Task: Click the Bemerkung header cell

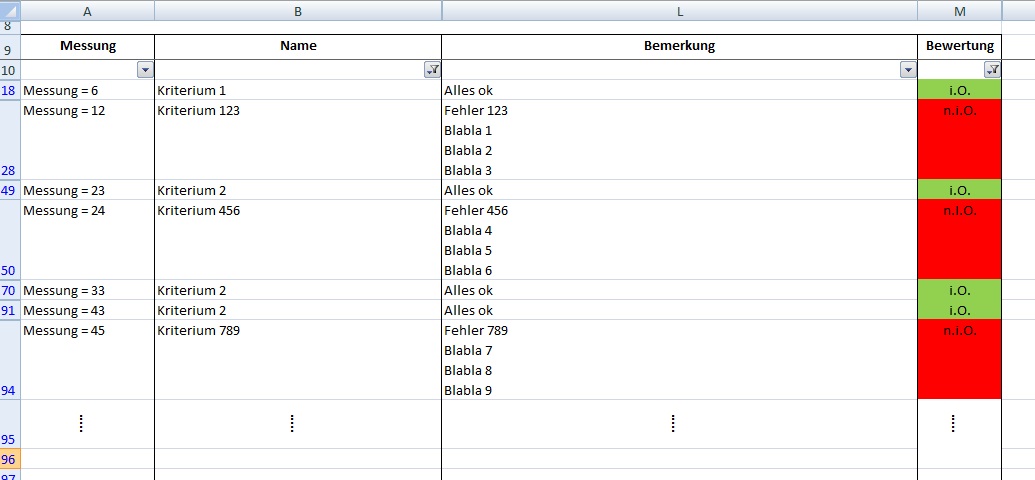Action: pyautogui.click(x=679, y=46)
